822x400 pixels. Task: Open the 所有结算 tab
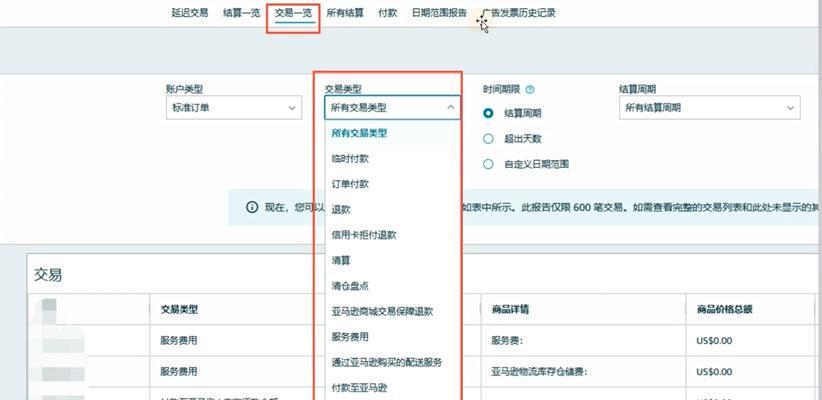tap(345, 13)
